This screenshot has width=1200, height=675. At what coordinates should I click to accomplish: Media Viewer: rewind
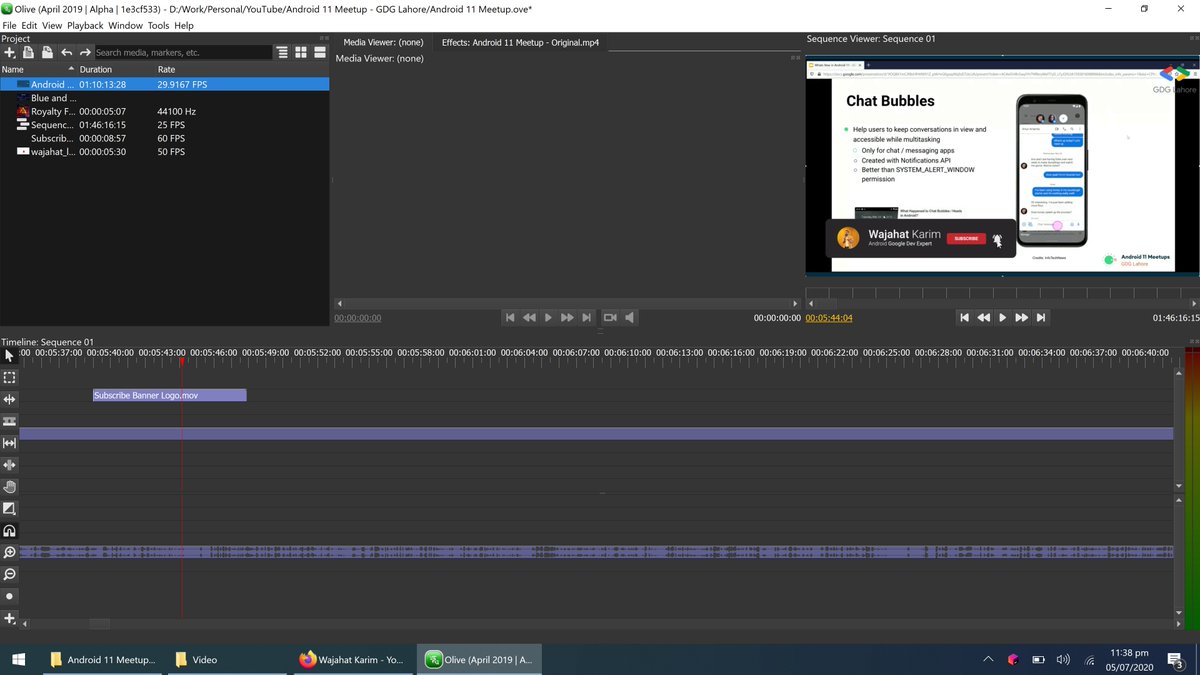click(x=529, y=317)
